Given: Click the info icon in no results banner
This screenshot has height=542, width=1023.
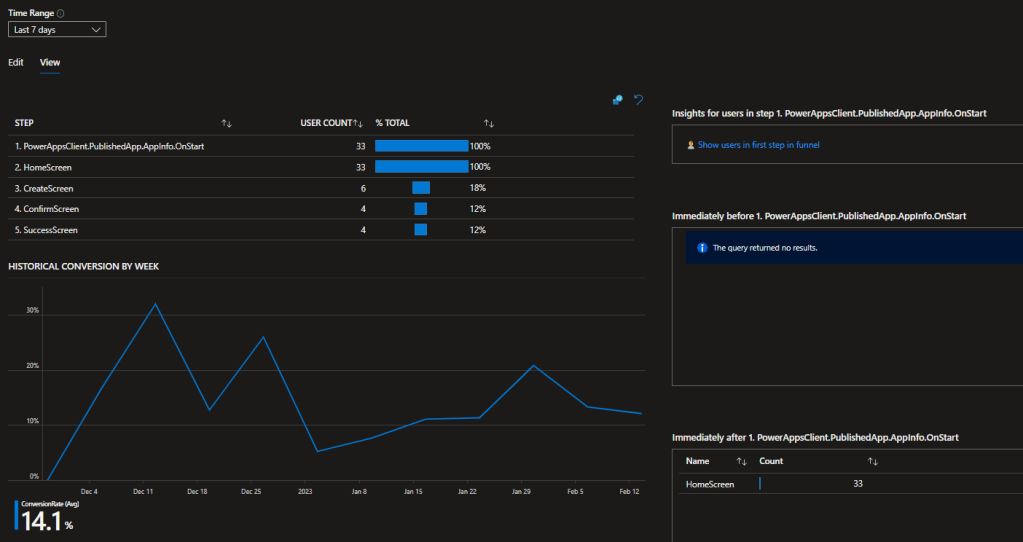Looking at the screenshot, I should point(702,247).
